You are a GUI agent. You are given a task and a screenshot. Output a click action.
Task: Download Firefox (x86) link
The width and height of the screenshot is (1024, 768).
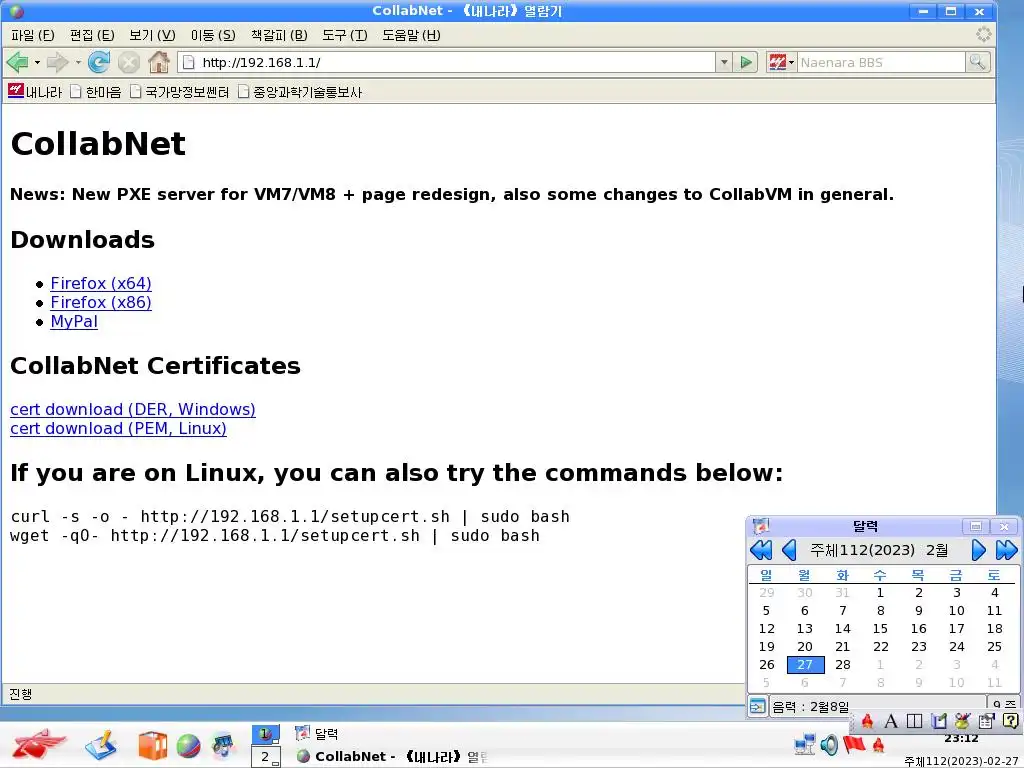click(x=101, y=302)
